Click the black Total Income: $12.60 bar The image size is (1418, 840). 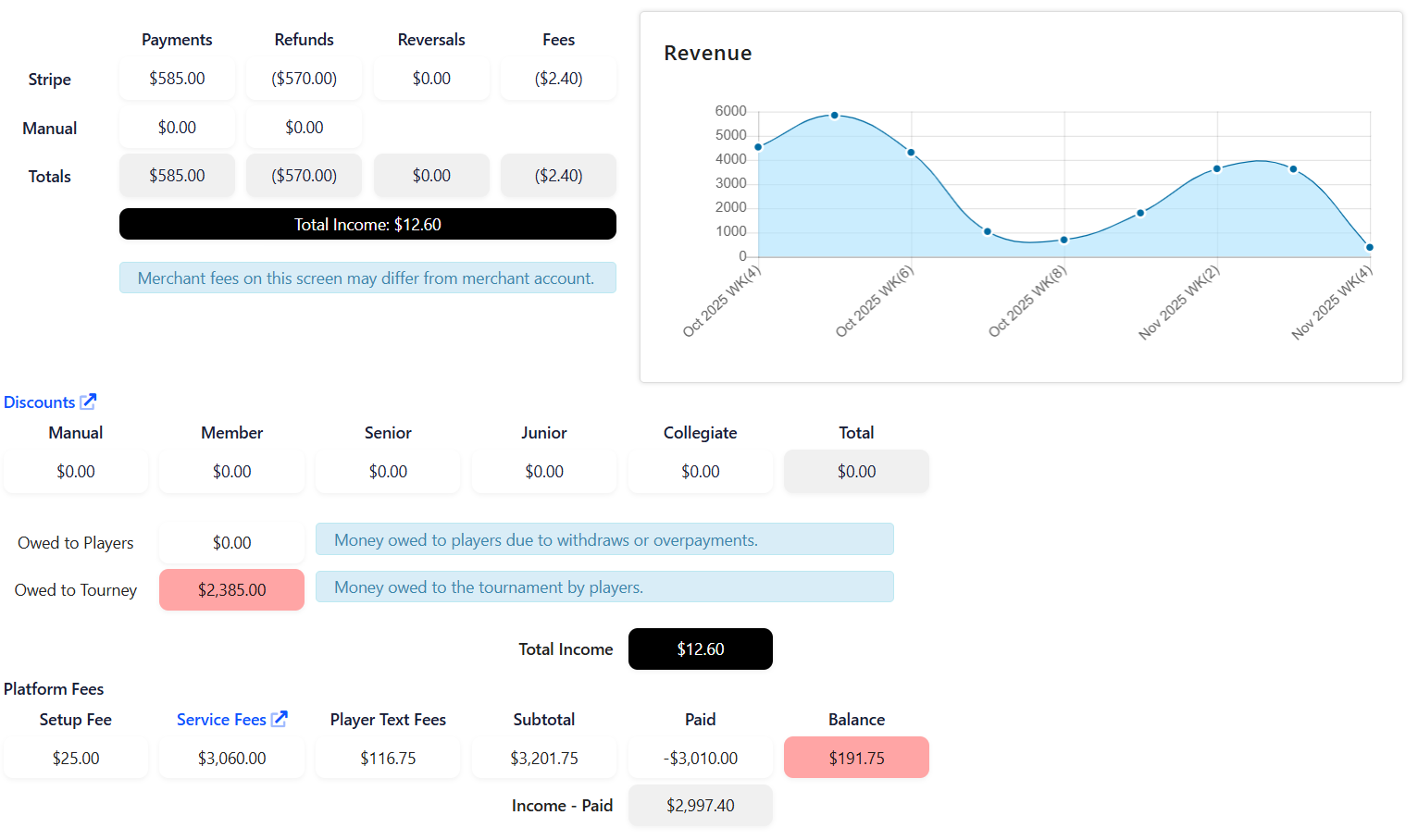point(367,225)
